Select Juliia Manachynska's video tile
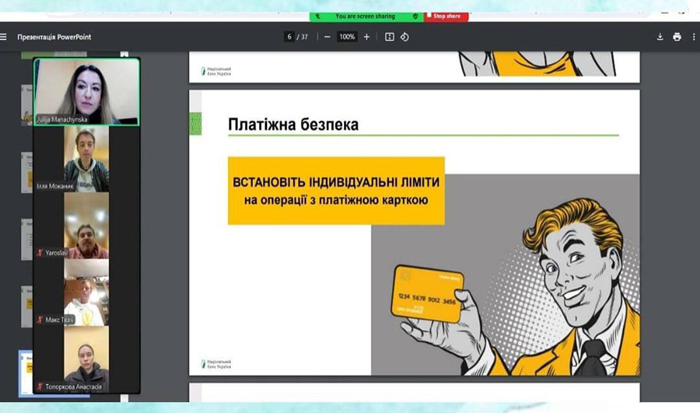The width and height of the screenshot is (700, 413). (x=86, y=91)
